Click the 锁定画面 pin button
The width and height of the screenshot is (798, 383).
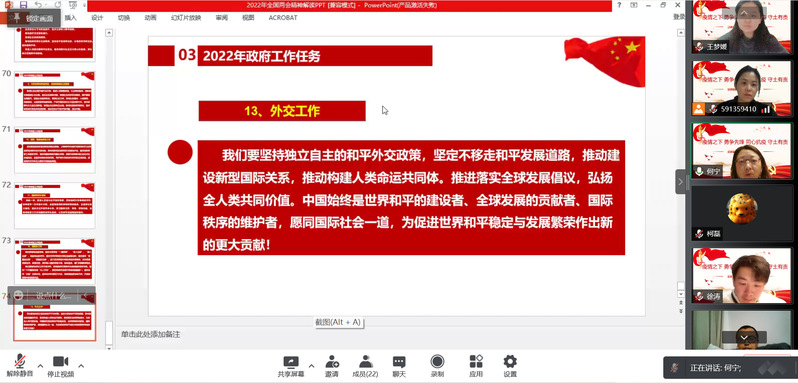coord(34,18)
